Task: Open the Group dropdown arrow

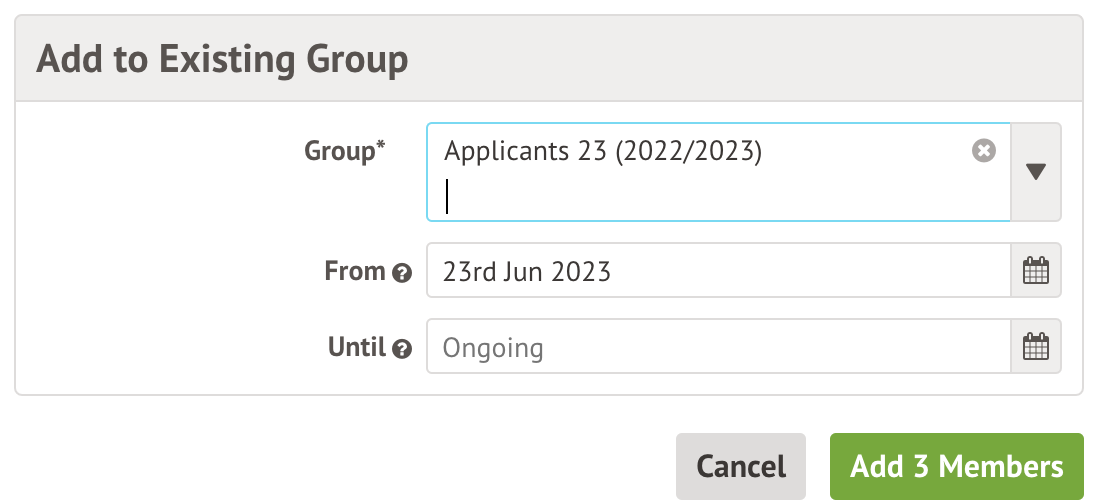Action: tap(1036, 172)
